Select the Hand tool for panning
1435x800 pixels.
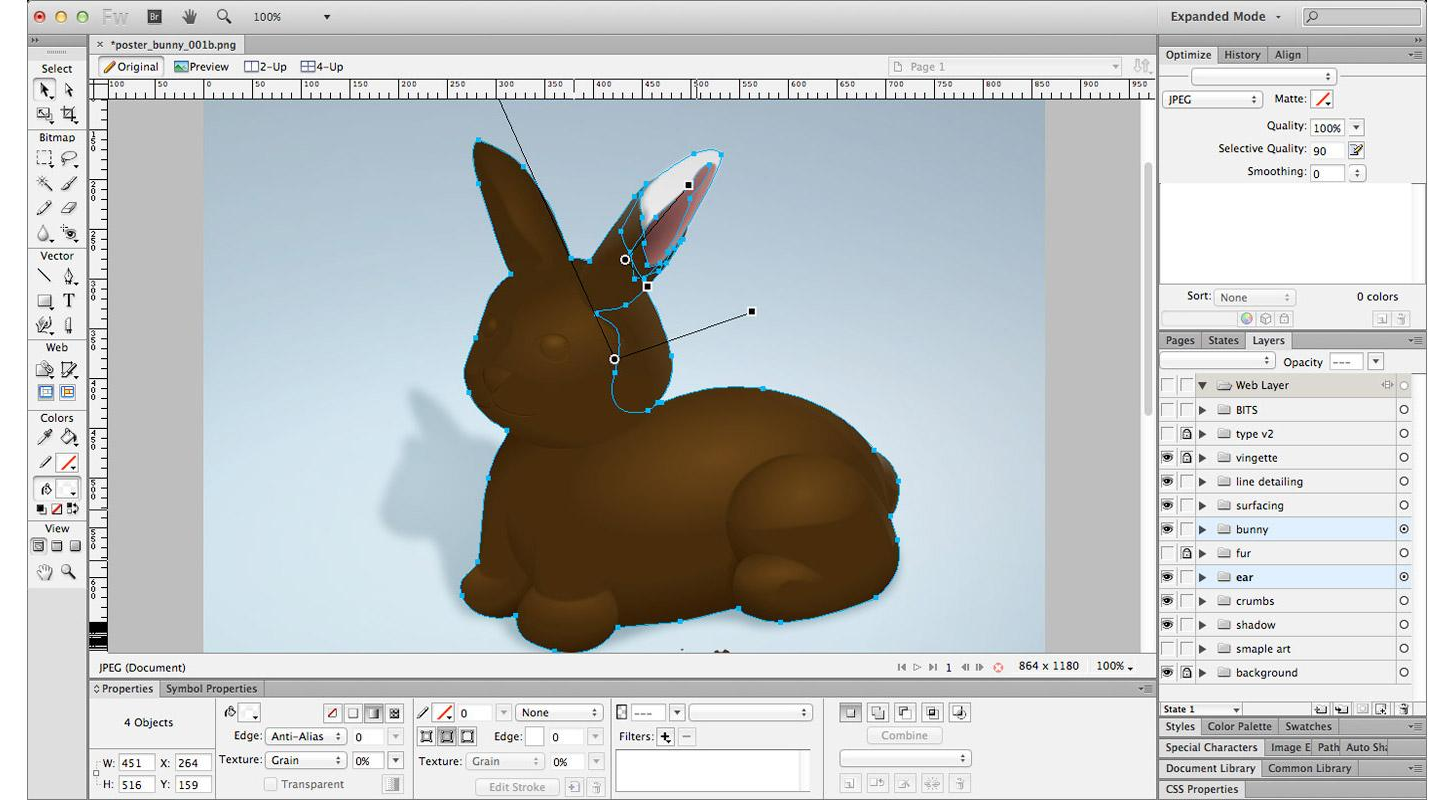click(x=45, y=572)
